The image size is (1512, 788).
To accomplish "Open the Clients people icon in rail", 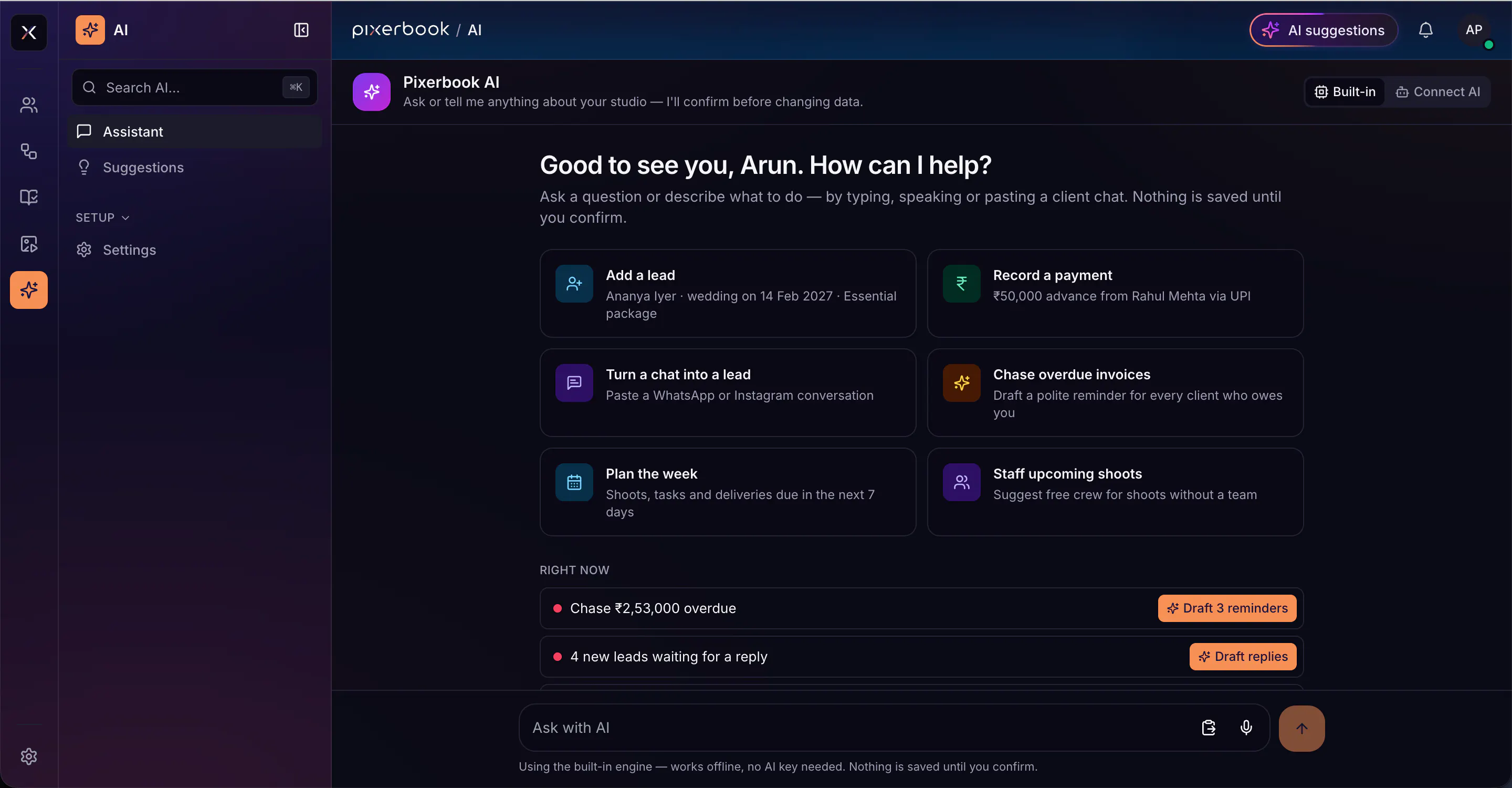I will [x=29, y=105].
